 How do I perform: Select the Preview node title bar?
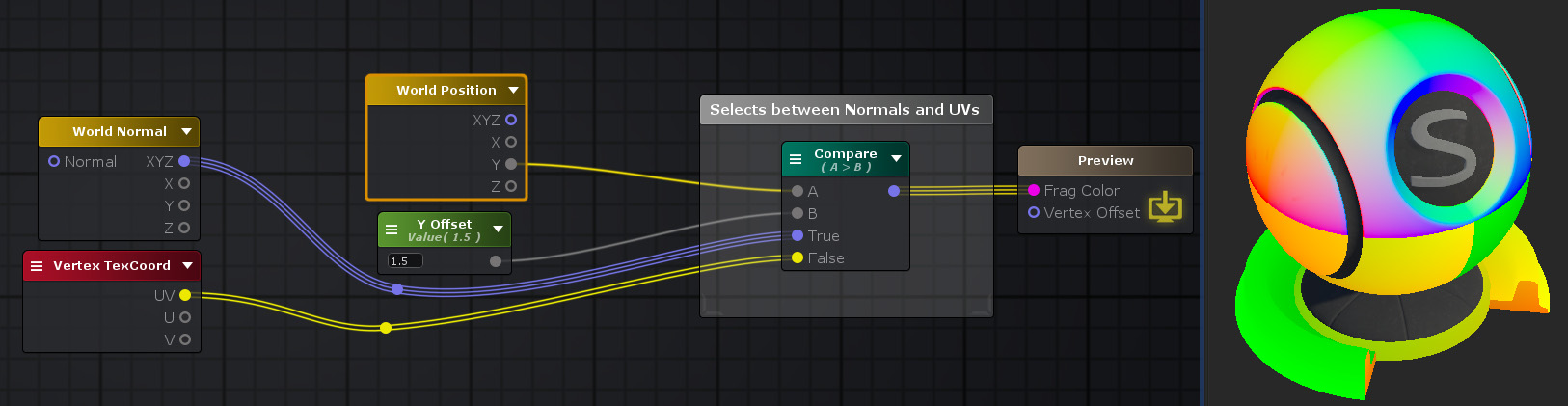point(1105,160)
